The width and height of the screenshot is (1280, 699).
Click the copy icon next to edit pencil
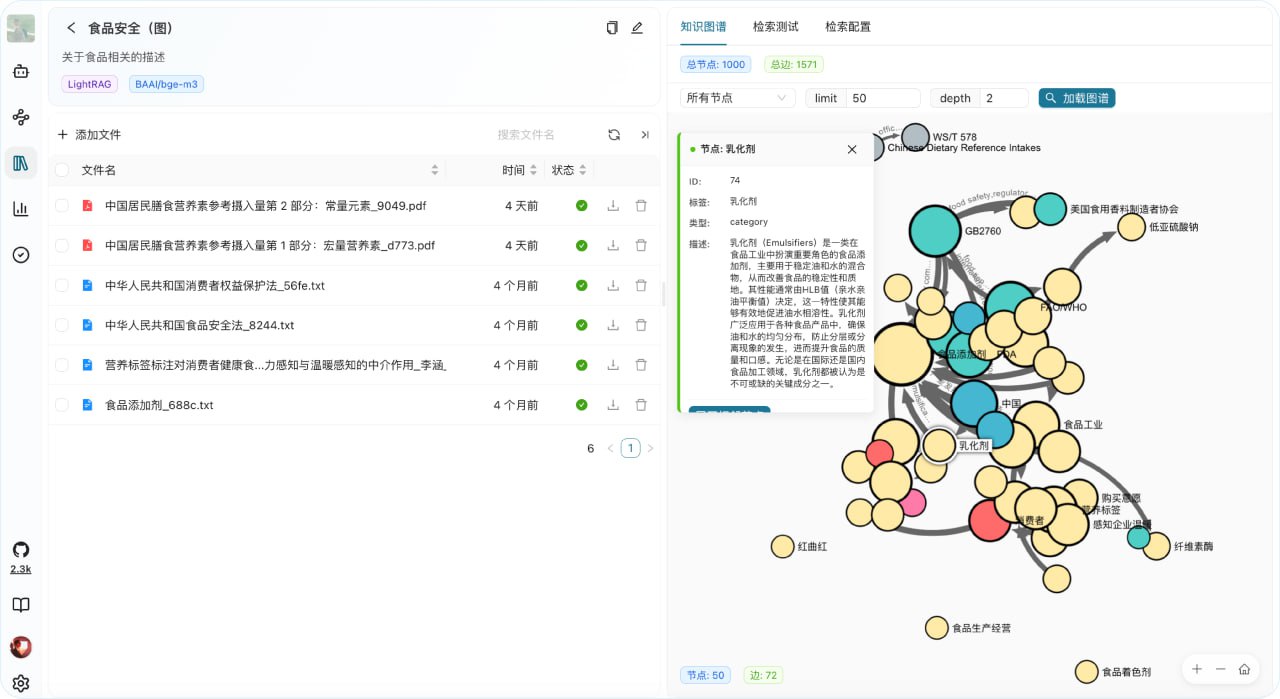click(612, 28)
